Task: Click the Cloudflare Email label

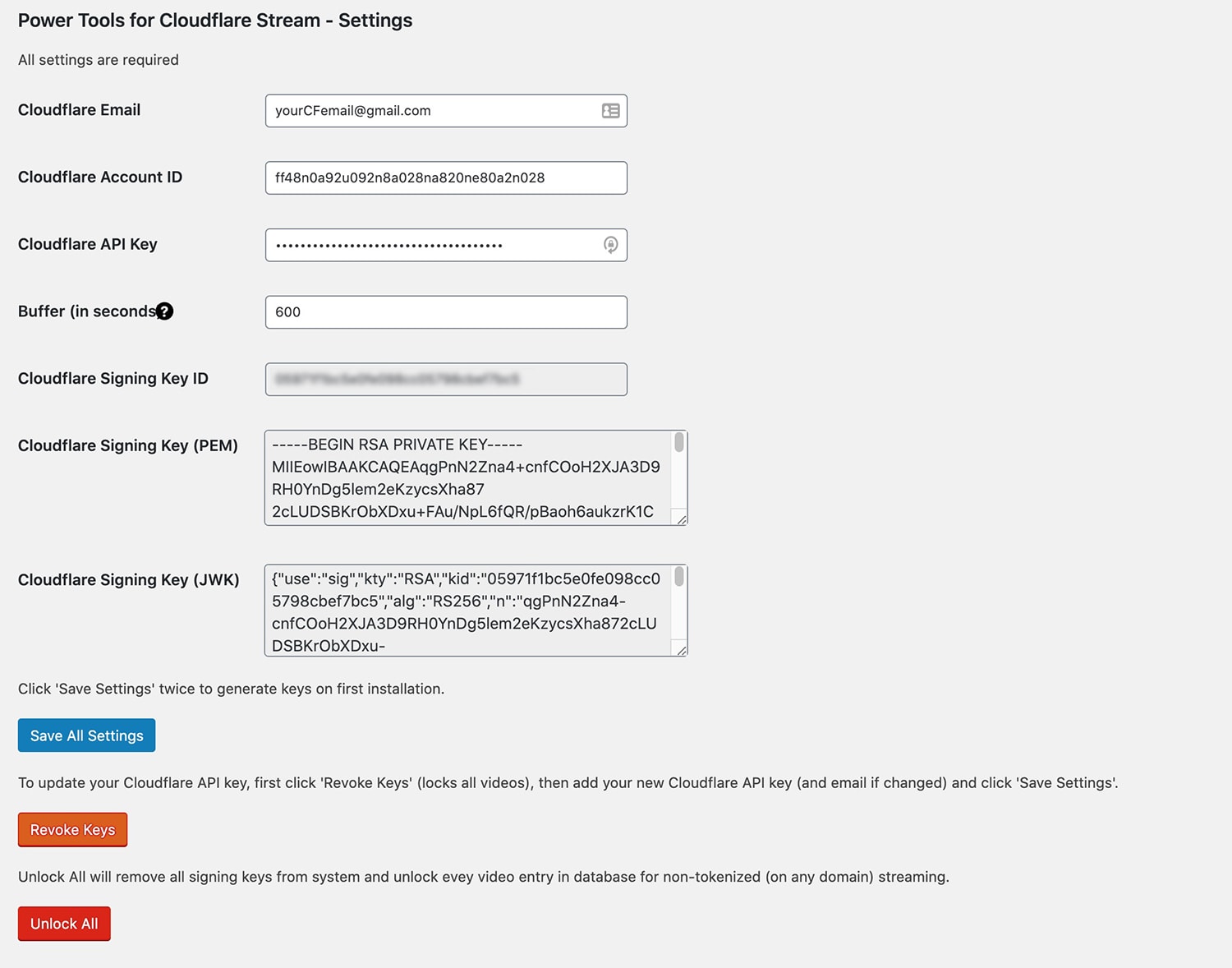Action: 80,110
